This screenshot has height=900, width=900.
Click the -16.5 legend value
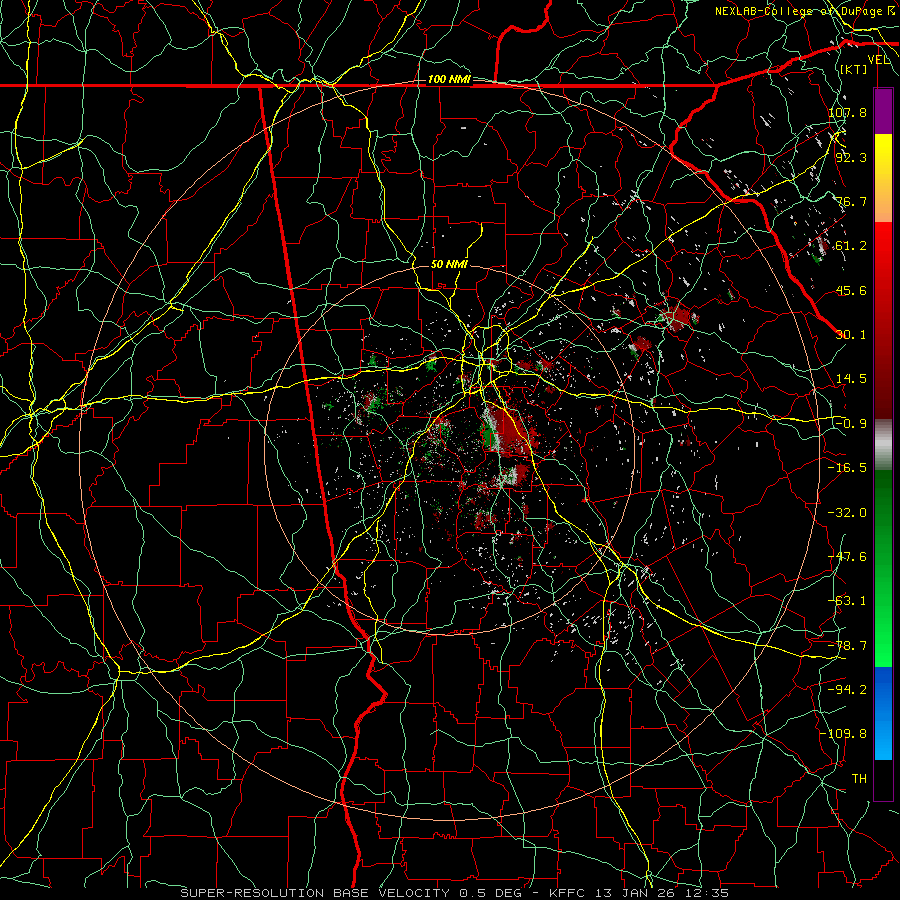847,468
